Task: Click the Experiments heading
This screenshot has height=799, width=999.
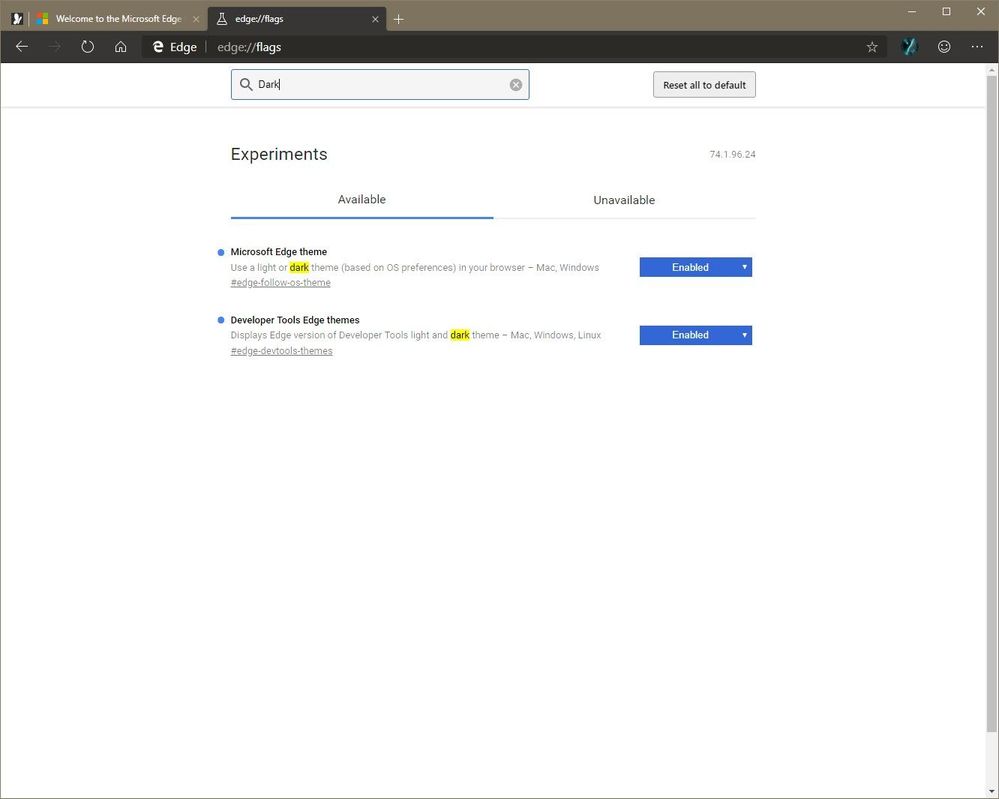Action: [279, 154]
